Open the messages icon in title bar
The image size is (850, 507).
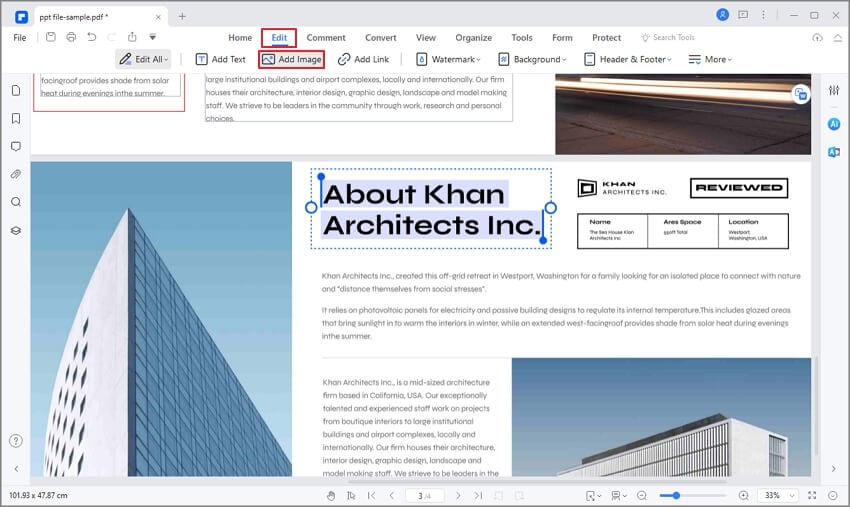coord(743,15)
